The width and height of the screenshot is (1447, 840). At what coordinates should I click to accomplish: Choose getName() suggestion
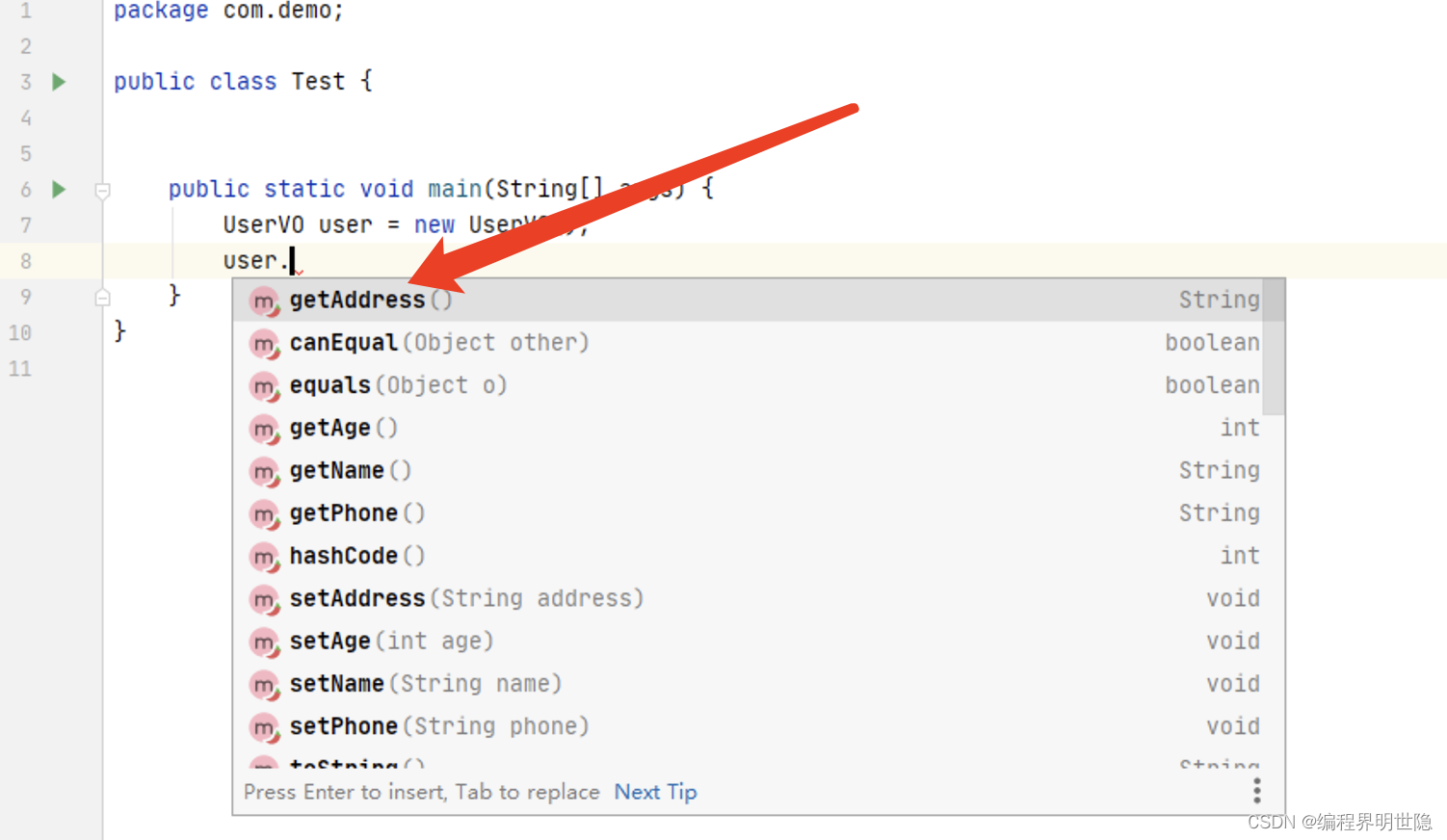[750, 470]
